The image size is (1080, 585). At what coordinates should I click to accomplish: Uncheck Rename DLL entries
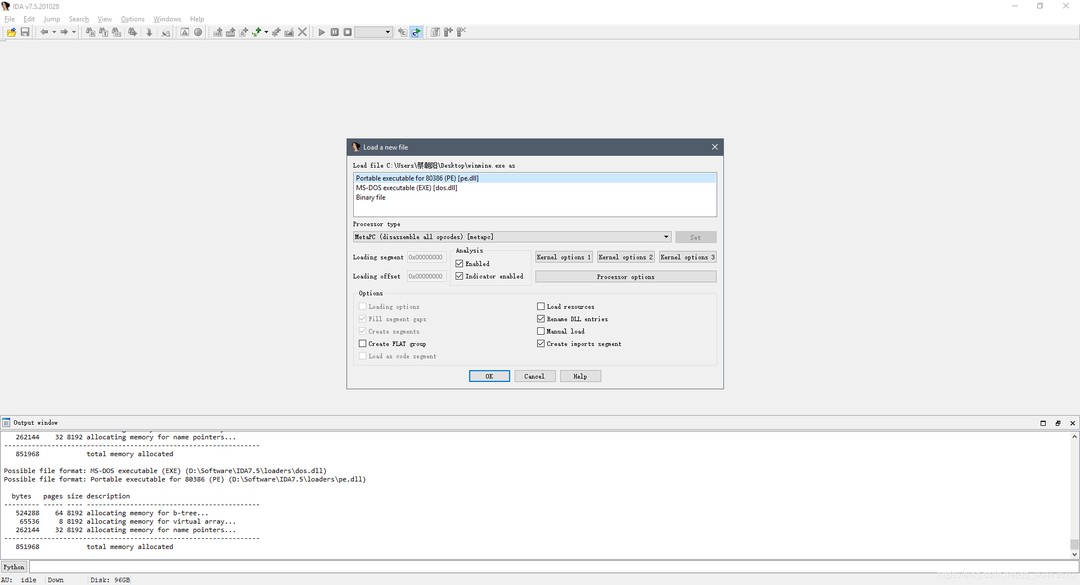point(541,319)
